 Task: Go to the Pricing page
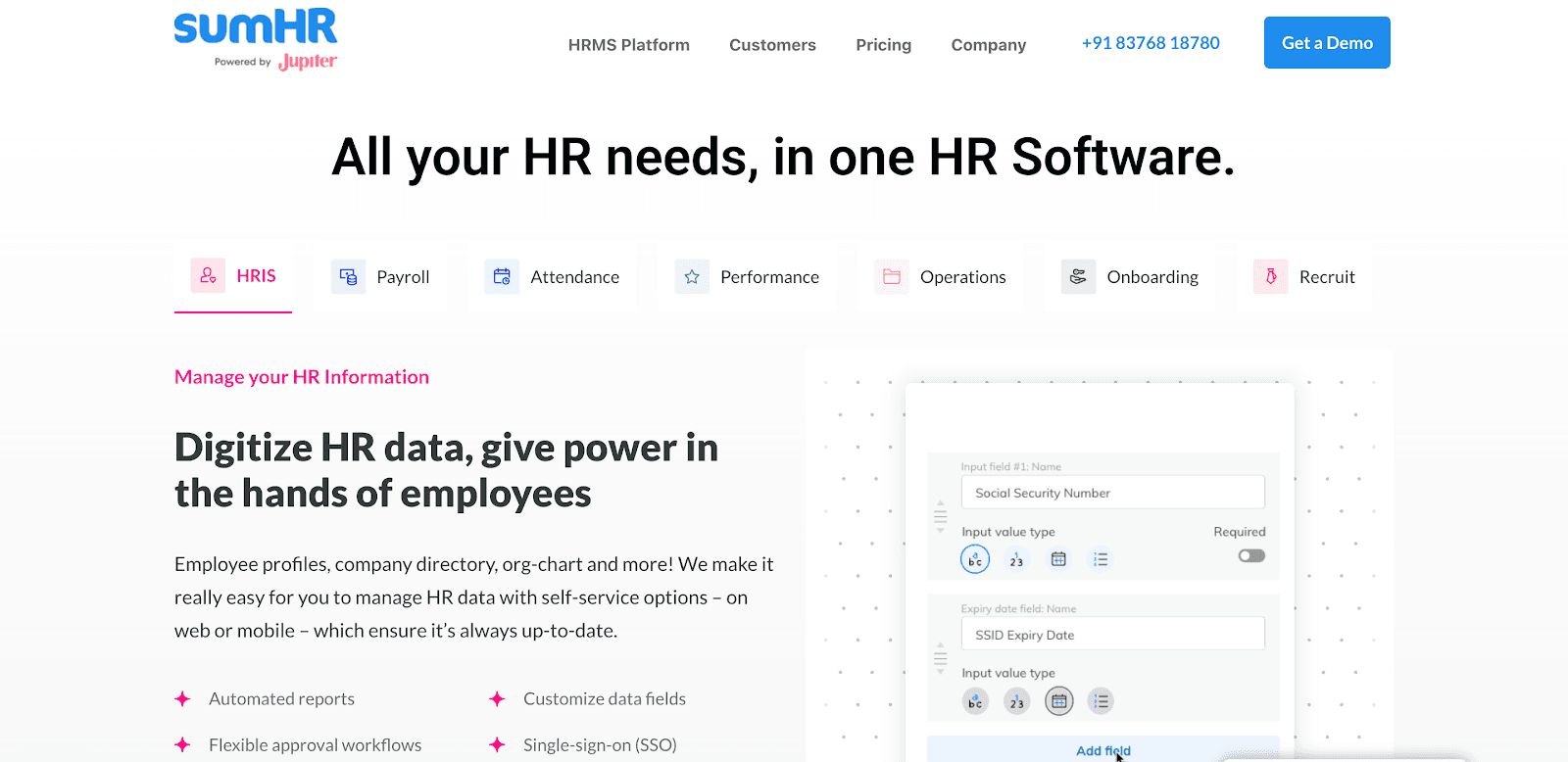[883, 45]
